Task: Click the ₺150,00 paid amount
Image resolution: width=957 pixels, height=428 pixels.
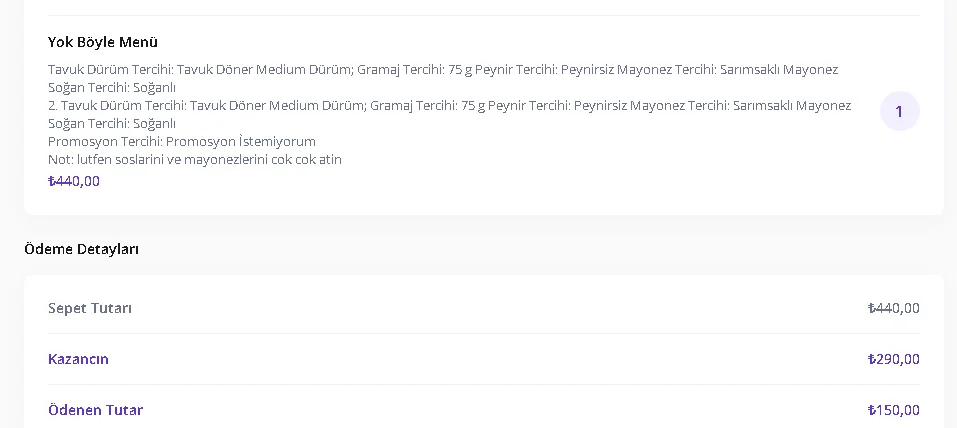Action: [x=893, y=410]
